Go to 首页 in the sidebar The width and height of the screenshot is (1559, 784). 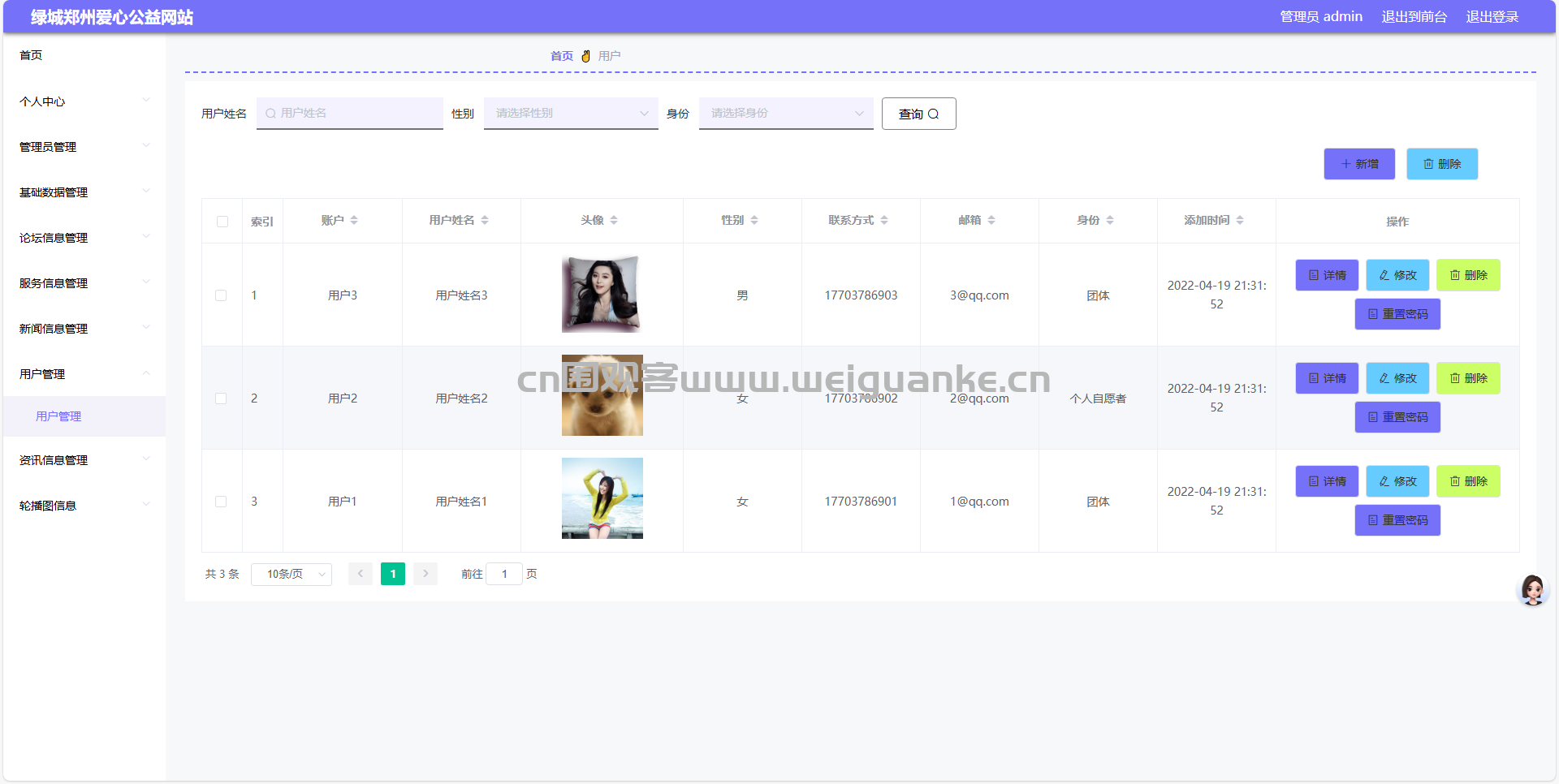(84, 55)
